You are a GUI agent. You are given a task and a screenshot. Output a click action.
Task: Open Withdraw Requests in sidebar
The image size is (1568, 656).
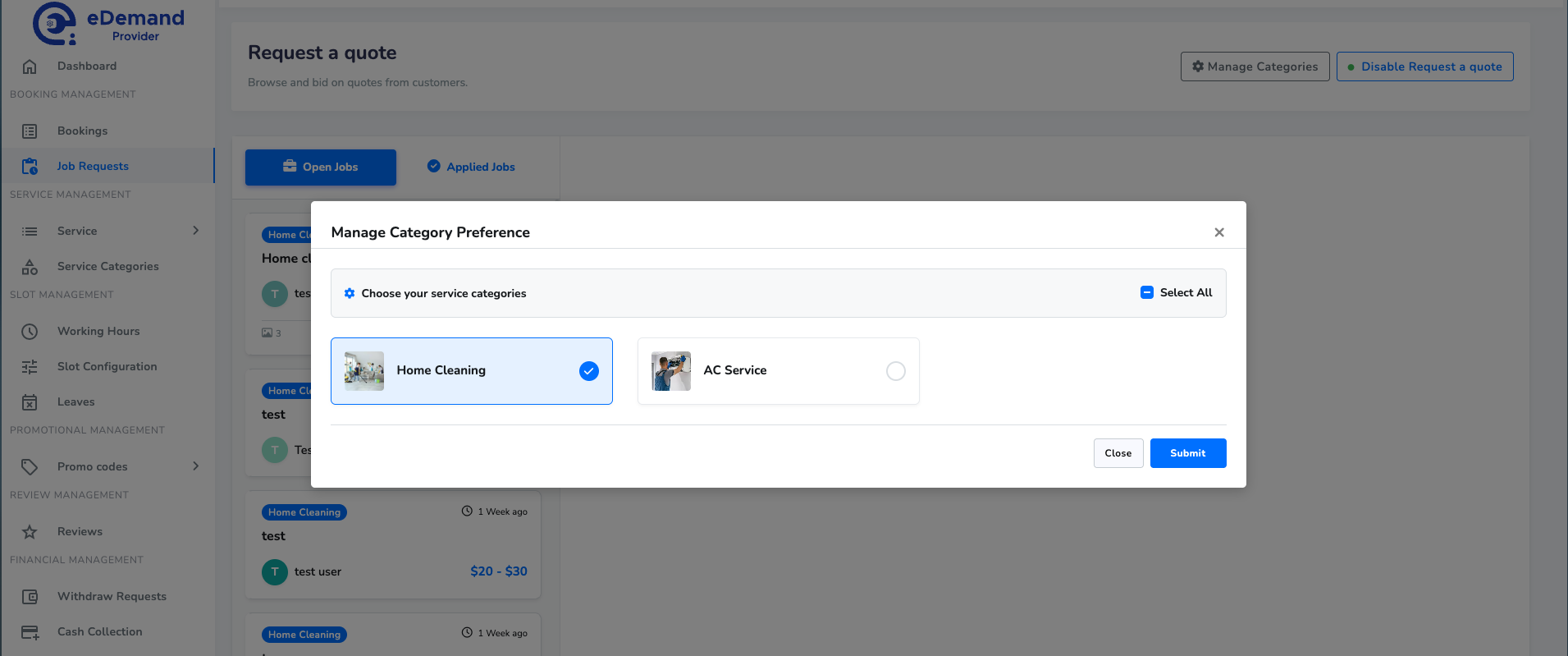click(x=112, y=597)
